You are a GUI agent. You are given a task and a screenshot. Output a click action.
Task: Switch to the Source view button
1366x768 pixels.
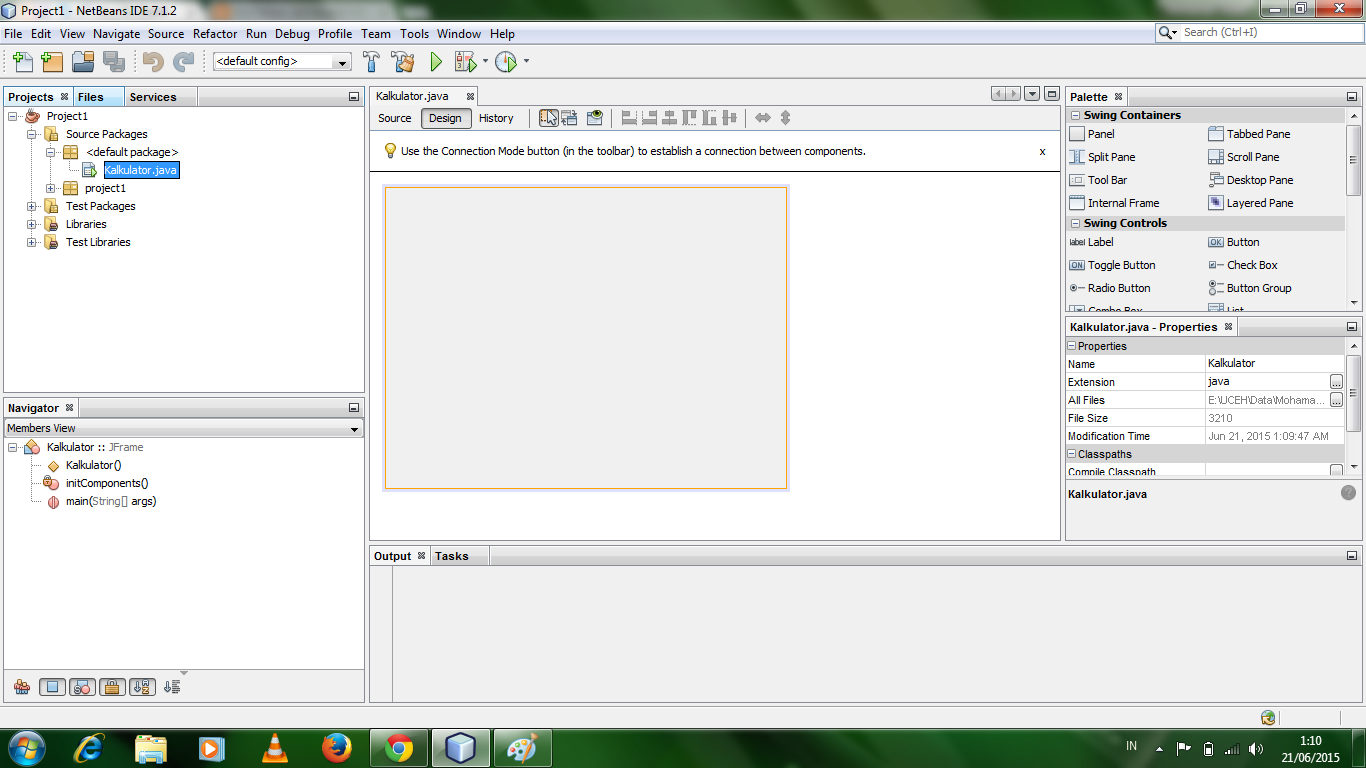(395, 118)
